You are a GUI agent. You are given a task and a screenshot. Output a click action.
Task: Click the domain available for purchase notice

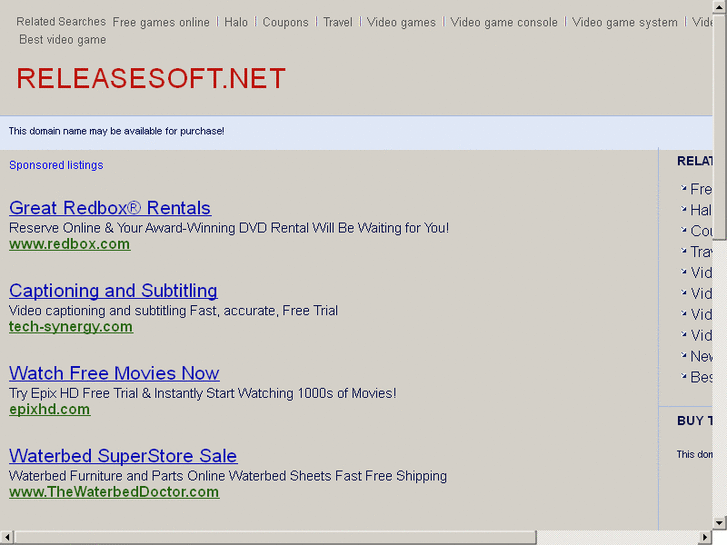[x=116, y=131]
